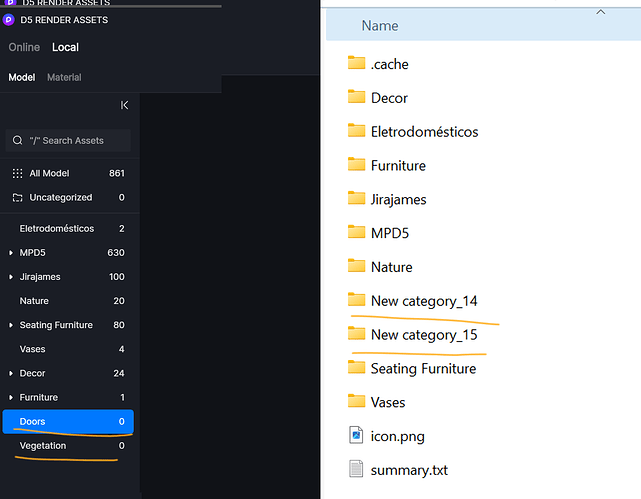Select the Vegetation category
641x499 pixels.
click(69, 445)
